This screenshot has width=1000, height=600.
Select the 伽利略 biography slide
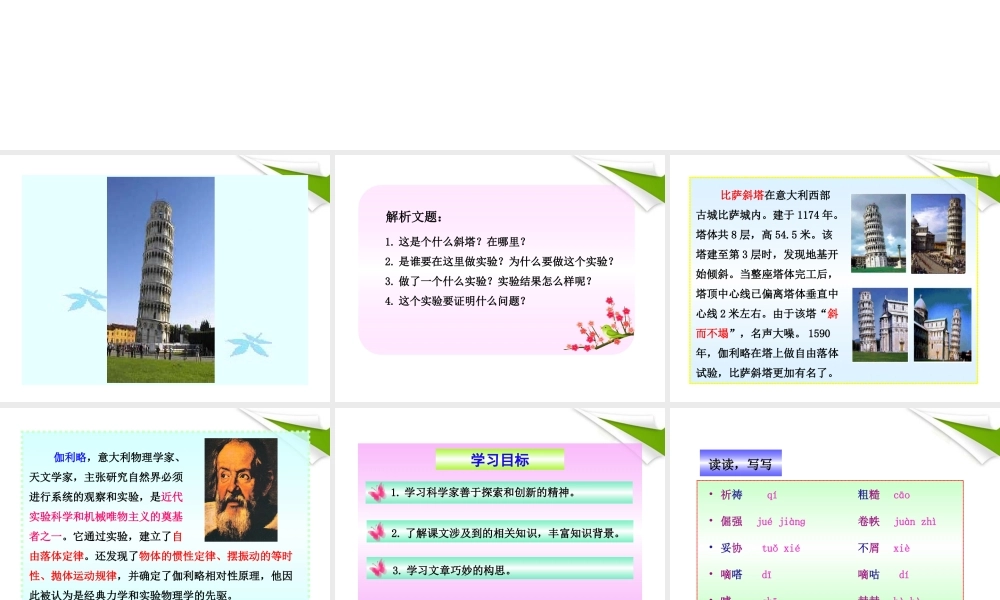[x=165, y=504]
